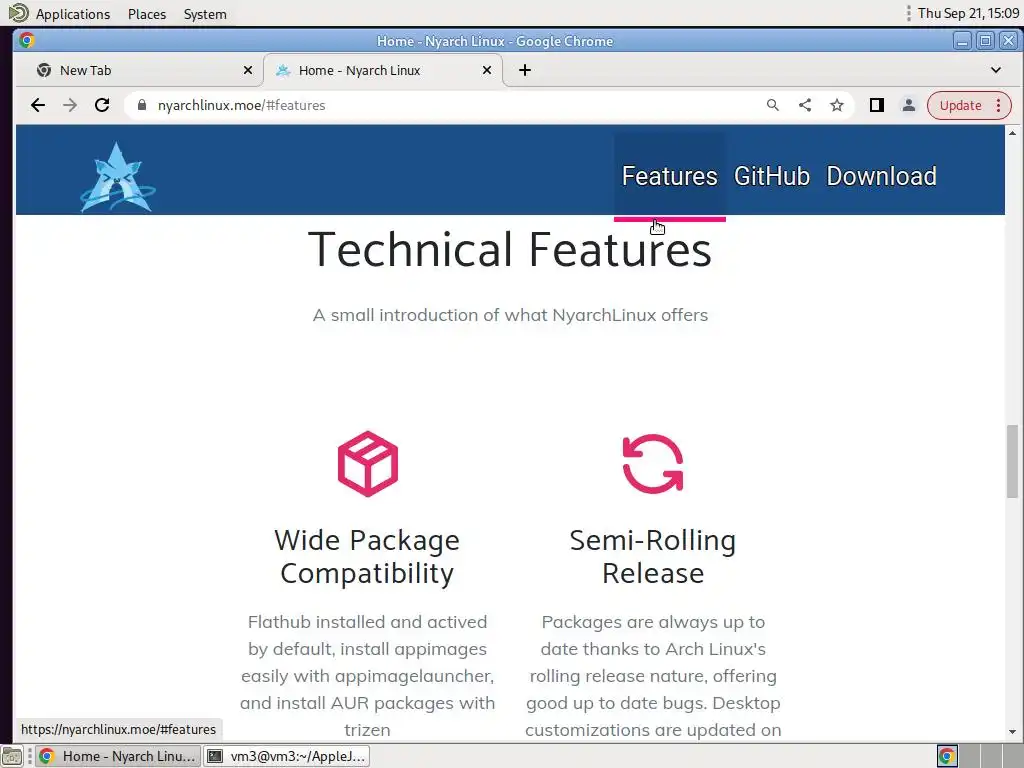Go back with the browser back arrow
The image size is (1024, 768).
38,105
